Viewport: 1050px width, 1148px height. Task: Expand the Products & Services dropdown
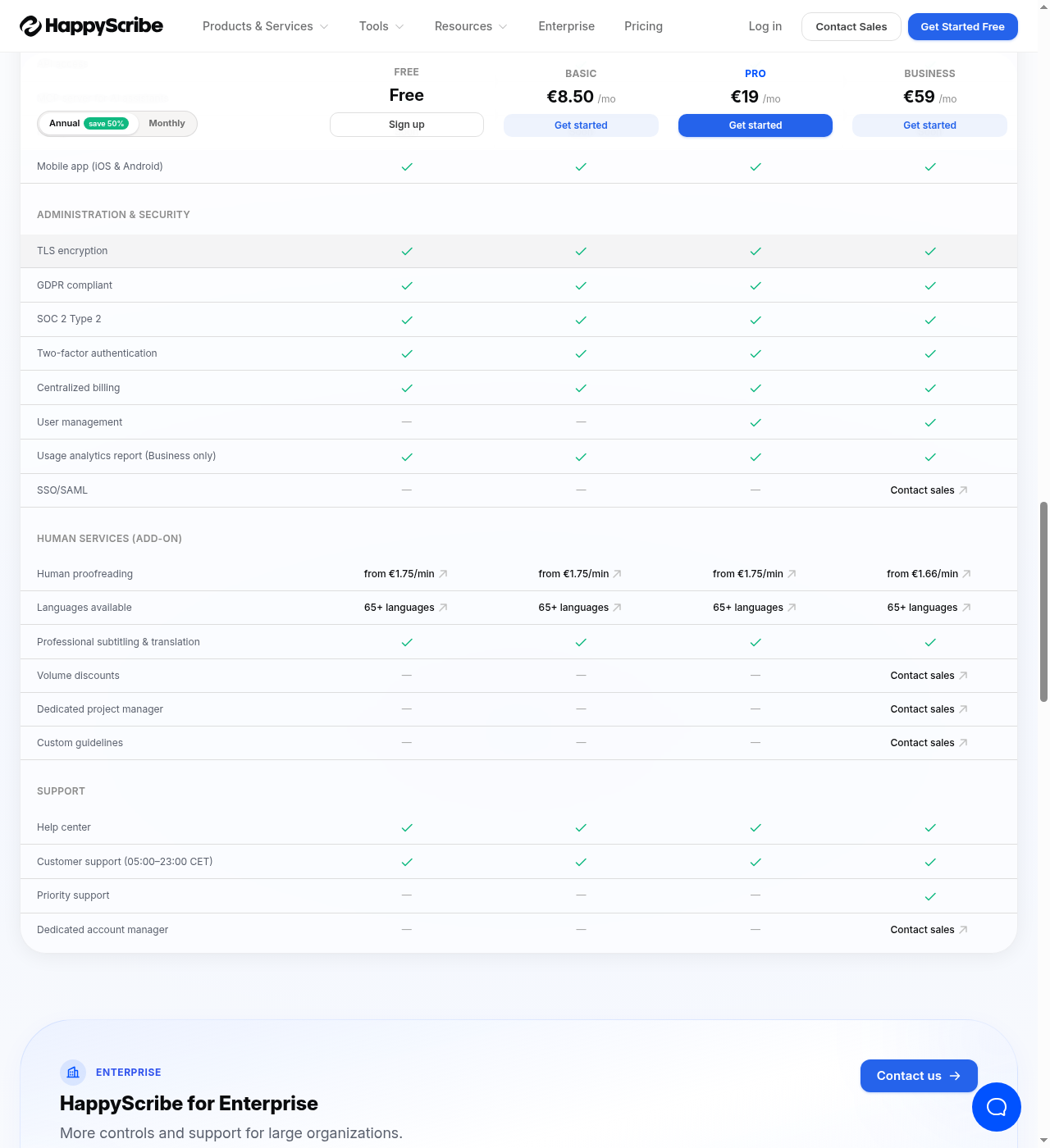(266, 26)
